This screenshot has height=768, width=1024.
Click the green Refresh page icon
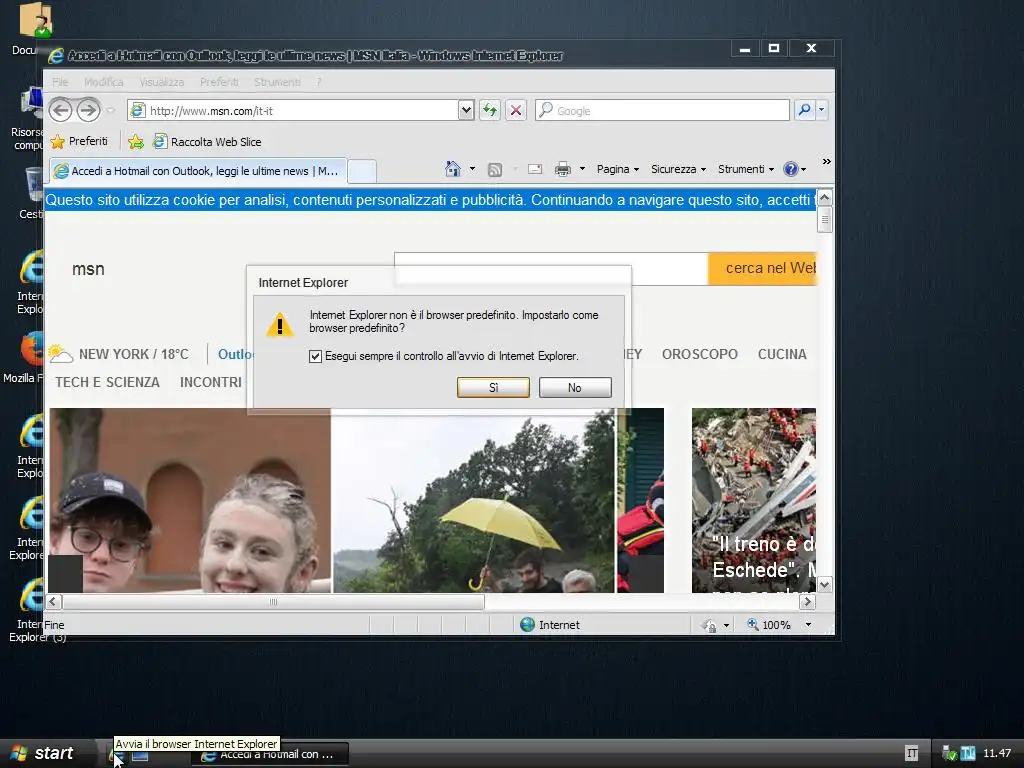coord(489,110)
